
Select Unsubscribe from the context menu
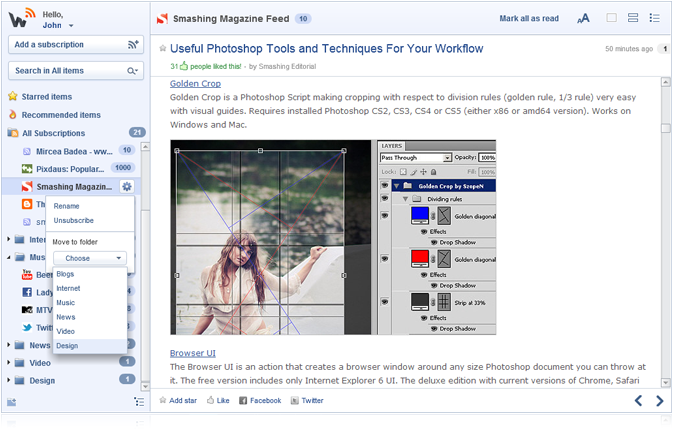(74, 220)
